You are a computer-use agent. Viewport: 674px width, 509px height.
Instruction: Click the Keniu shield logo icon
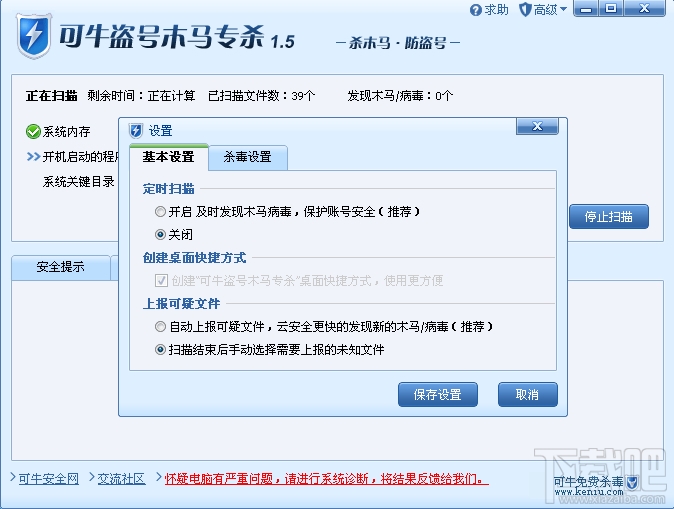tap(34, 37)
